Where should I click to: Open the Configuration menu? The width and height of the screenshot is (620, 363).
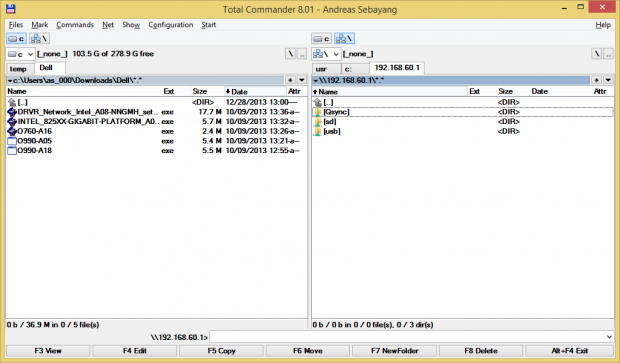point(170,25)
